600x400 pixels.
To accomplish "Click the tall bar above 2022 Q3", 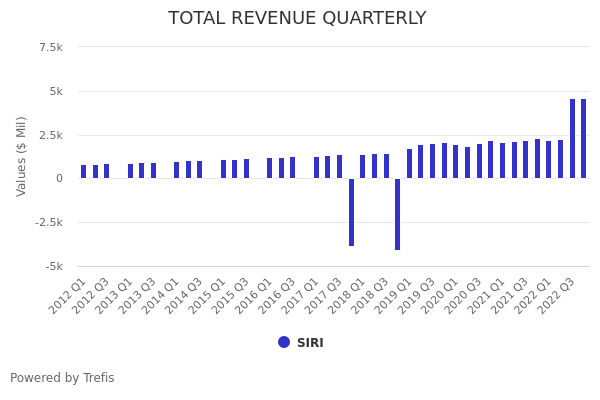I will pyautogui.click(x=573, y=139).
